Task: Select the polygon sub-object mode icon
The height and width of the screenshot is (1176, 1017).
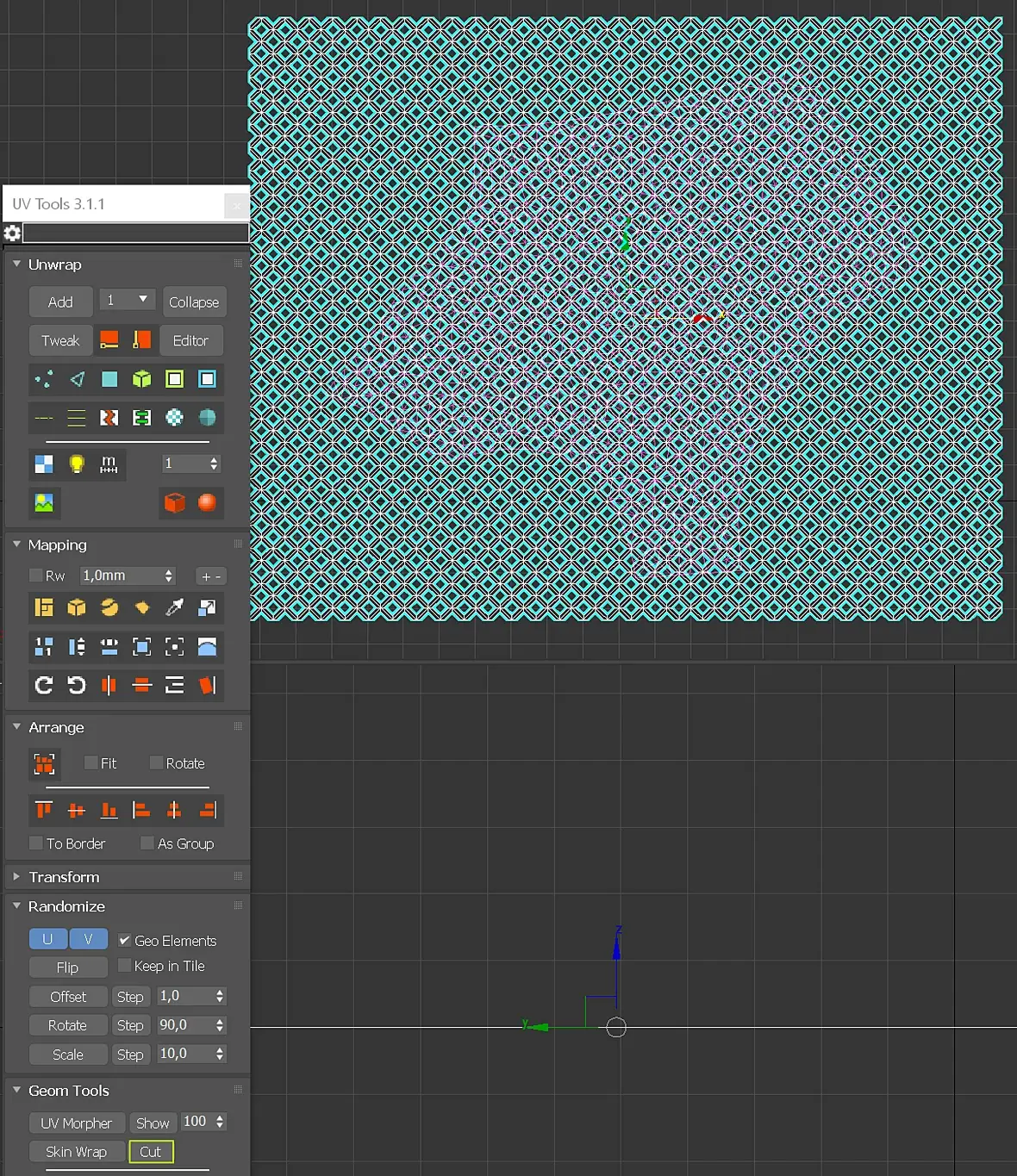Action: tap(109, 379)
